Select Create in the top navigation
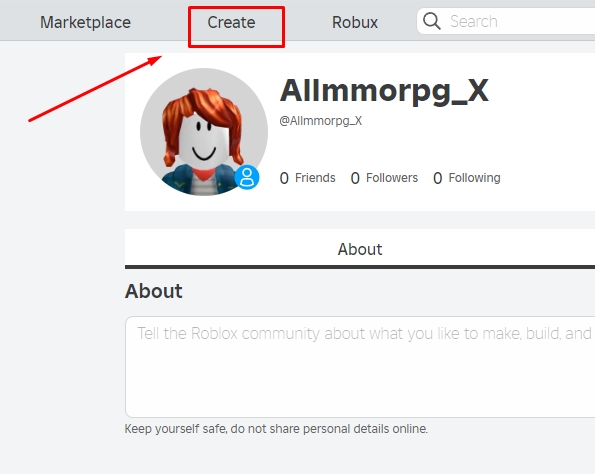Viewport: 595px width, 474px height. click(231, 22)
